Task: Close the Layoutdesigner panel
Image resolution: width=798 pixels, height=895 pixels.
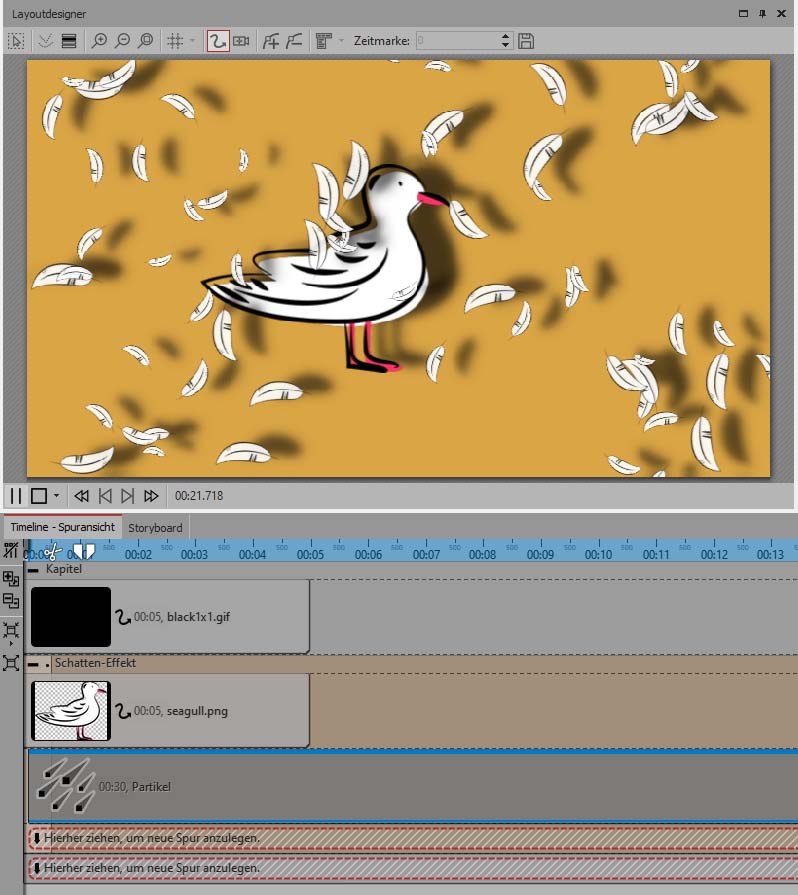Action: (781, 14)
